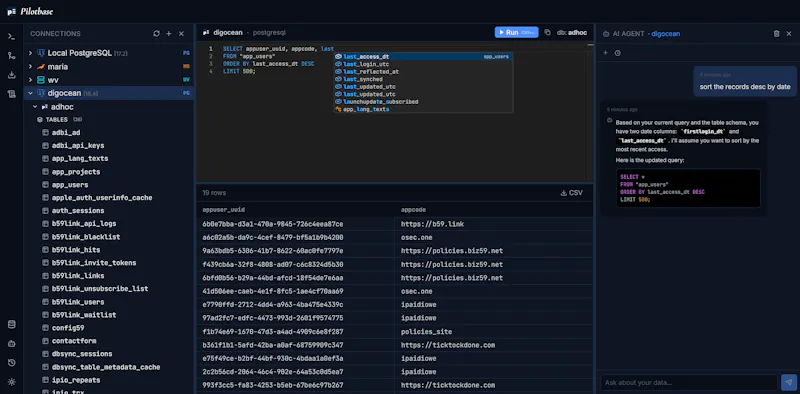Click the AI Agent robot header icon

pos(606,34)
